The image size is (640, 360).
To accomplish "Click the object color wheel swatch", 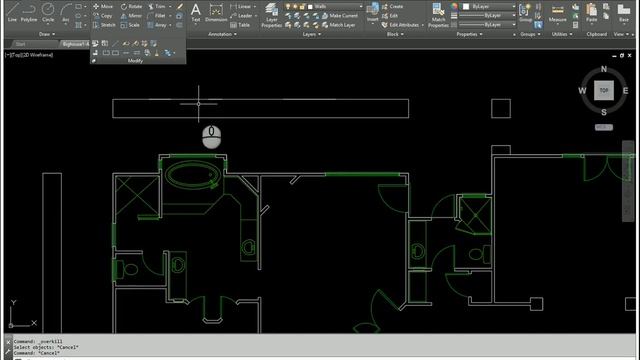I will point(454,7).
